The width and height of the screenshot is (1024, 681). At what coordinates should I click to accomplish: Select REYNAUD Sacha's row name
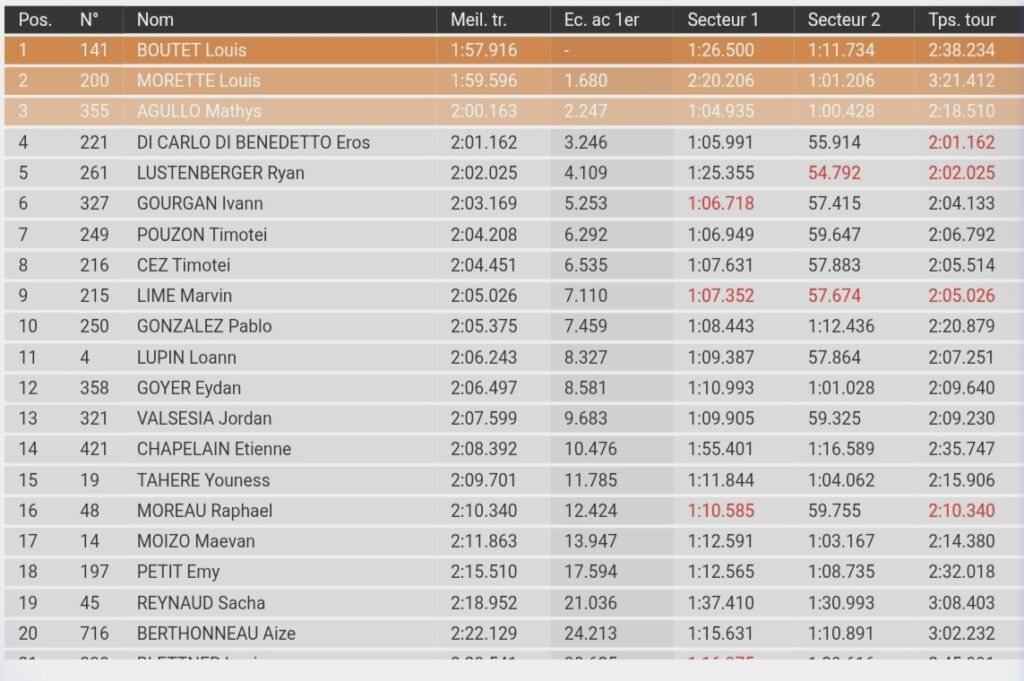pos(200,603)
